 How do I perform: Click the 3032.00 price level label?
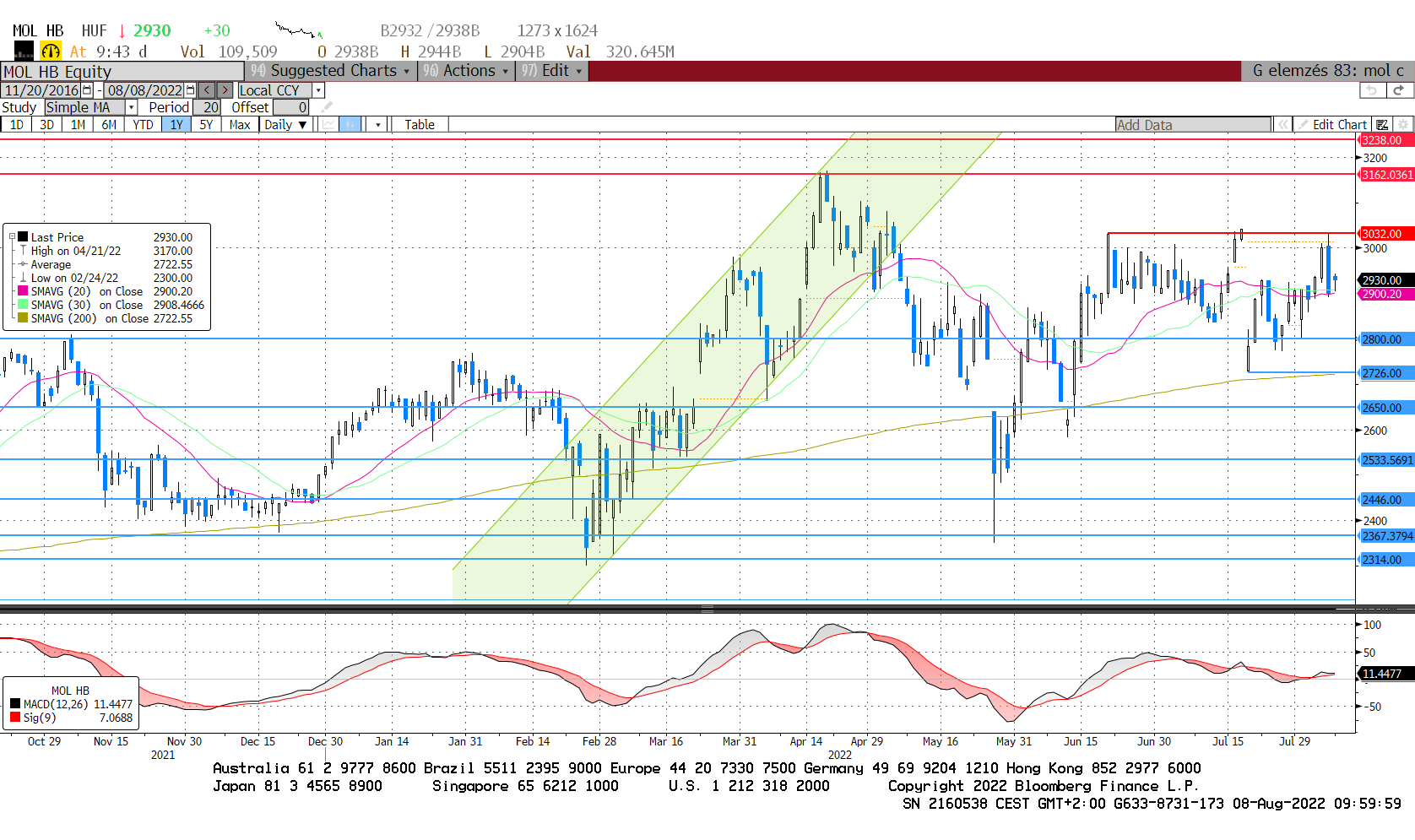click(x=1385, y=234)
